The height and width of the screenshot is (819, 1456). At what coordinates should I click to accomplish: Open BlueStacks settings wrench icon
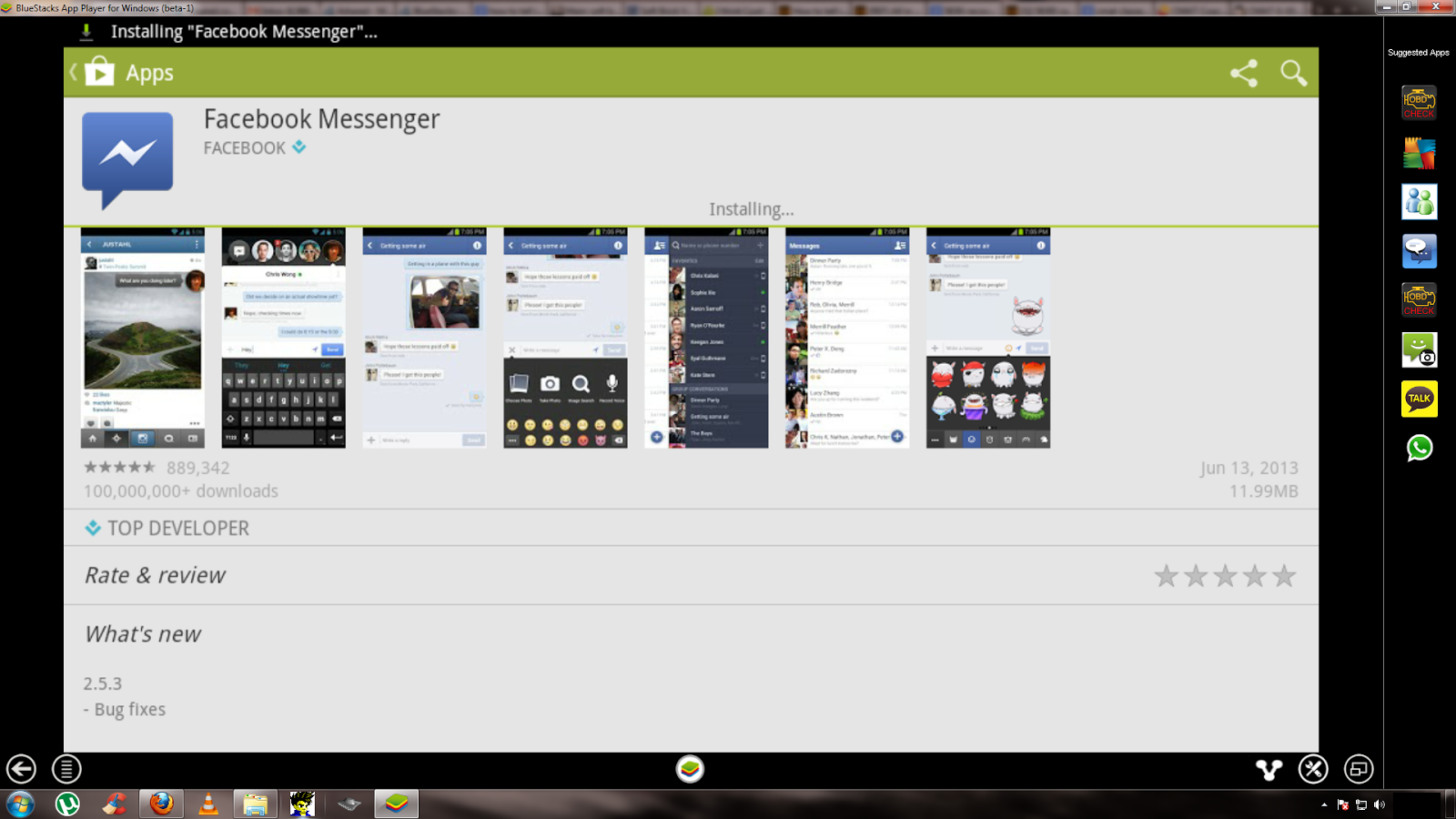click(1313, 769)
